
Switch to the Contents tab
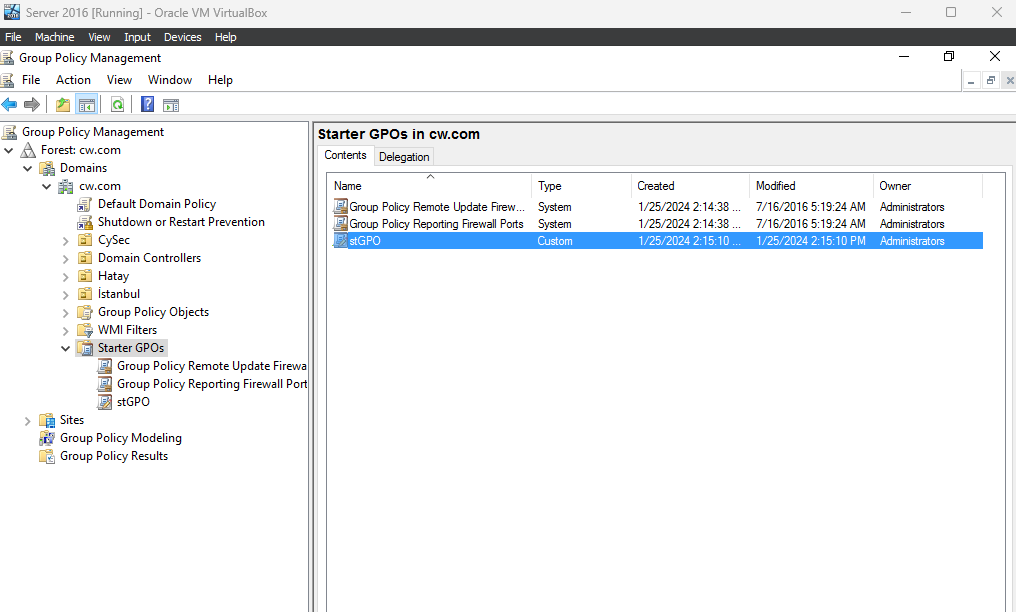pyautogui.click(x=345, y=155)
